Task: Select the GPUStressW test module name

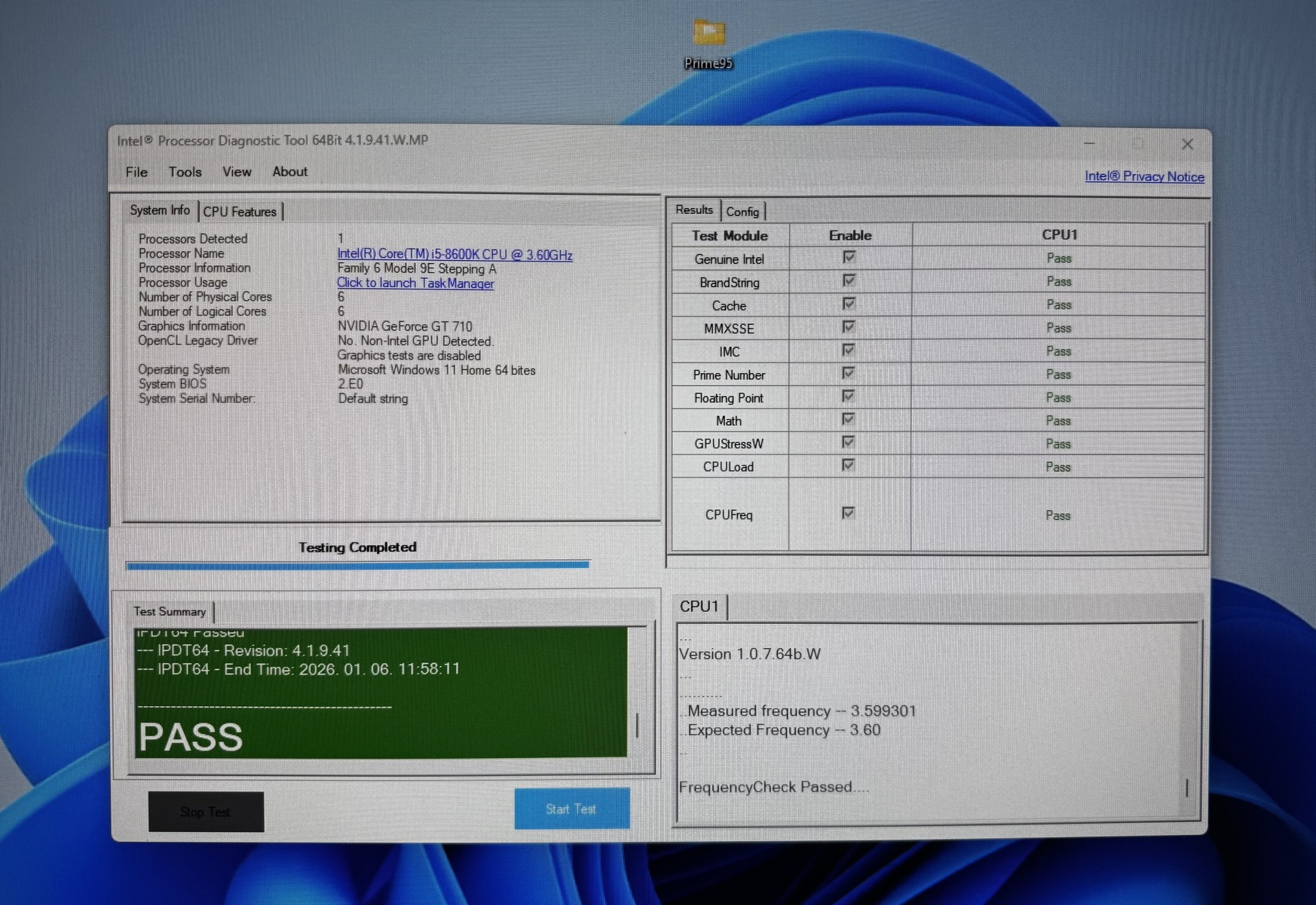Action: (x=729, y=444)
